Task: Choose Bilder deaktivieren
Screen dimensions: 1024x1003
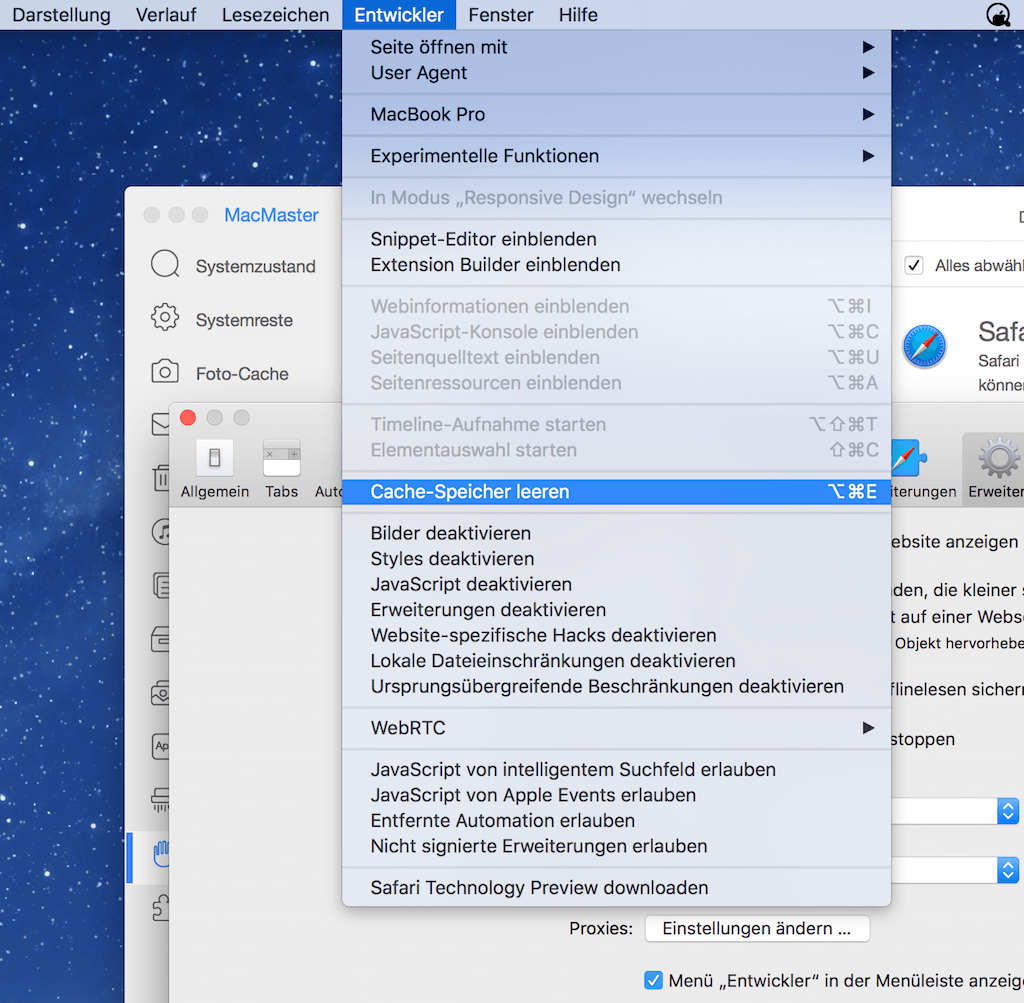Action: point(616,533)
